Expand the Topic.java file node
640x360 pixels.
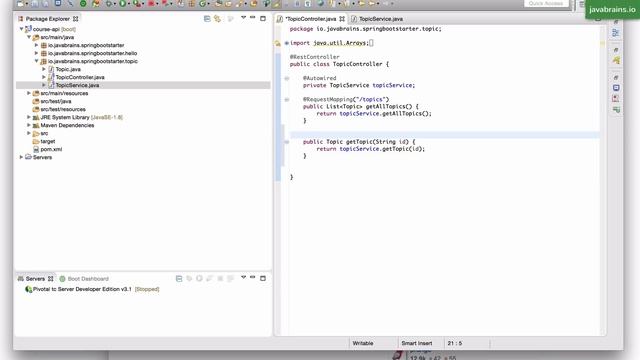coord(44,69)
